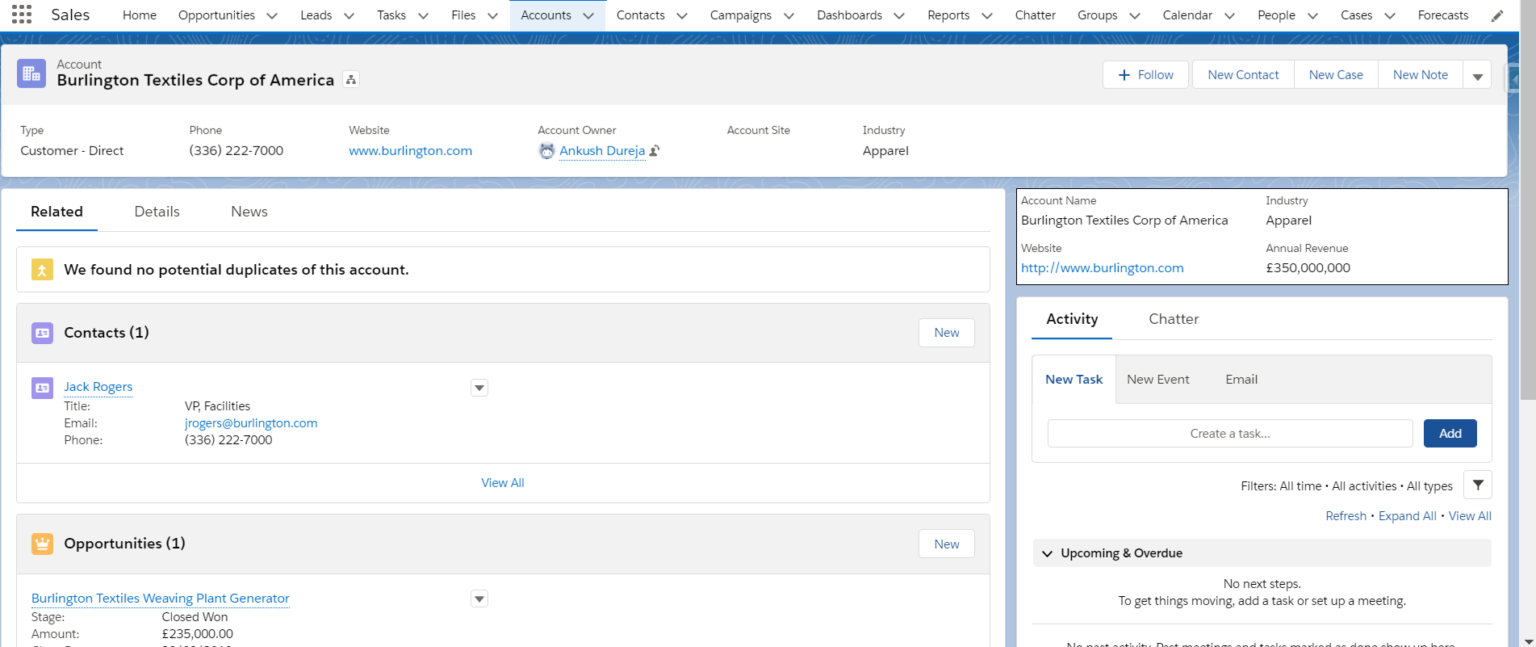Open Burlington opportunity row actions dropdown
The height and width of the screenshot is (647, 1536).
point(479,599)
